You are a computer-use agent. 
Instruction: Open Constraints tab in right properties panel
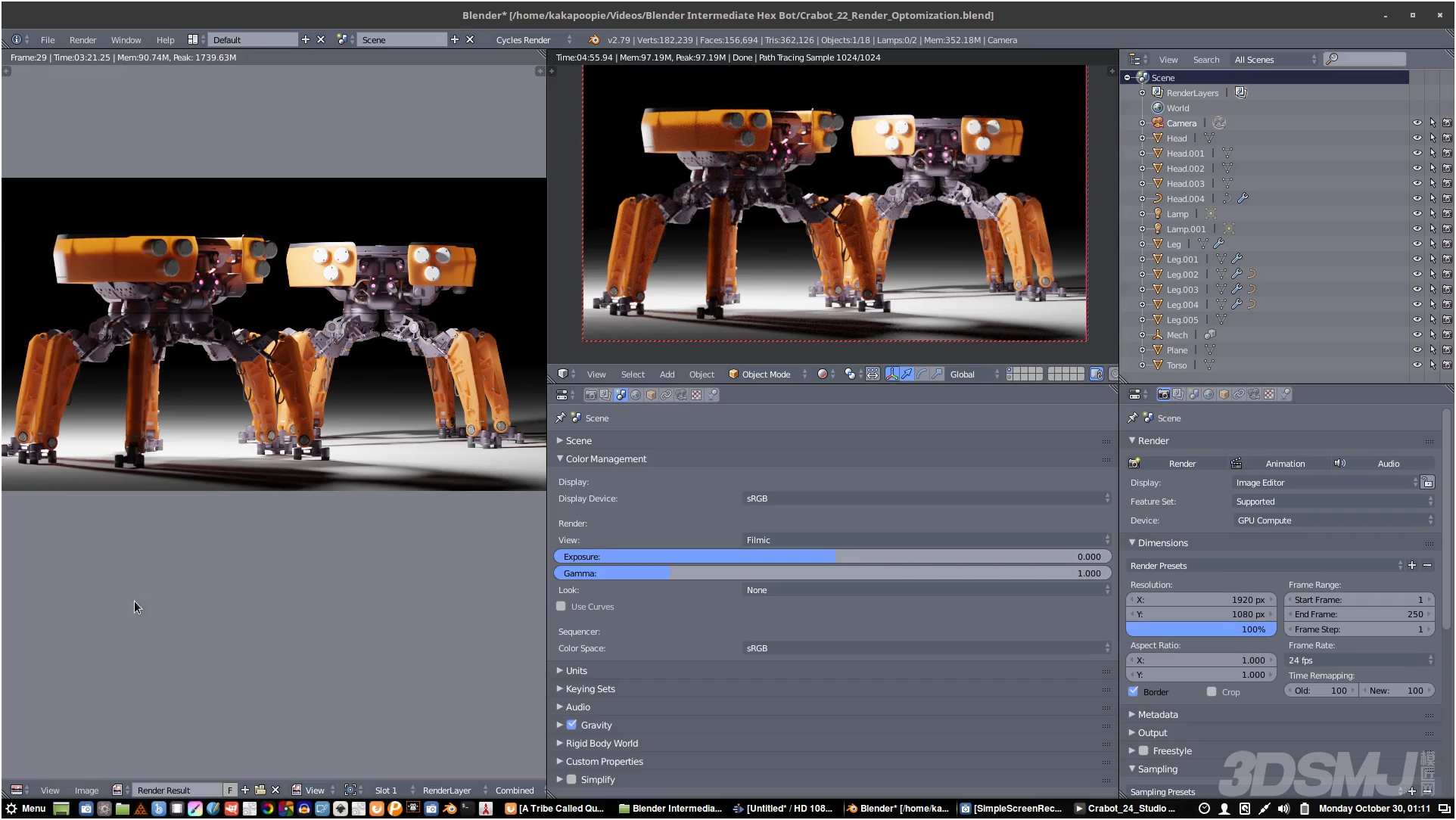(x=1239, y=394)
